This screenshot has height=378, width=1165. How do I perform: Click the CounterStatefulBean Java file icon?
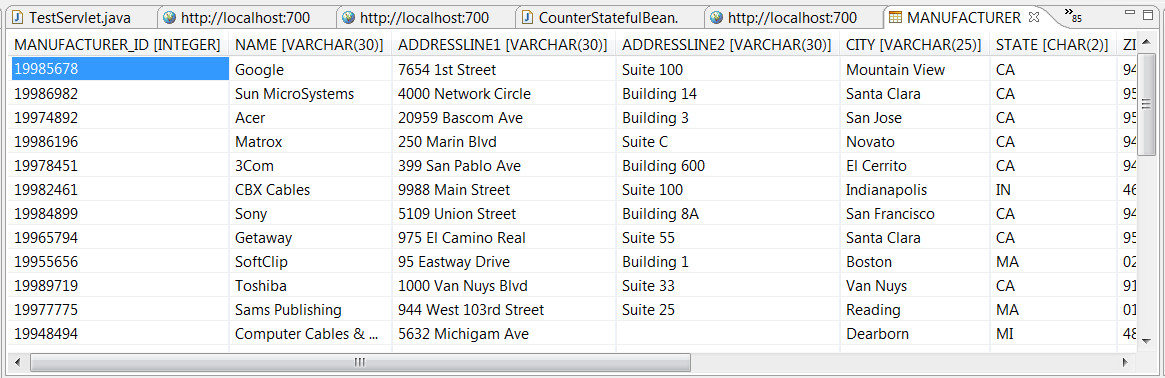(527, 18)
